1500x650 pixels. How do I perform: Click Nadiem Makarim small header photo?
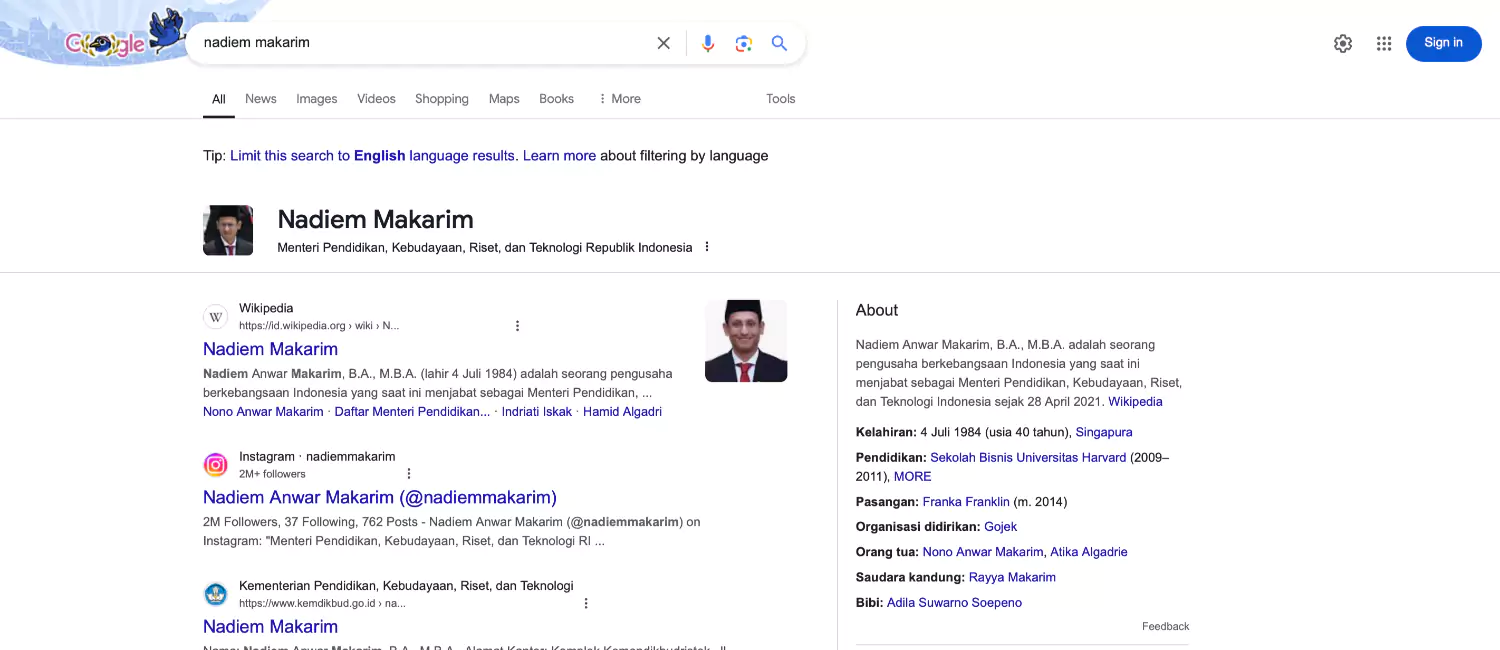click(x=228, y=230)
